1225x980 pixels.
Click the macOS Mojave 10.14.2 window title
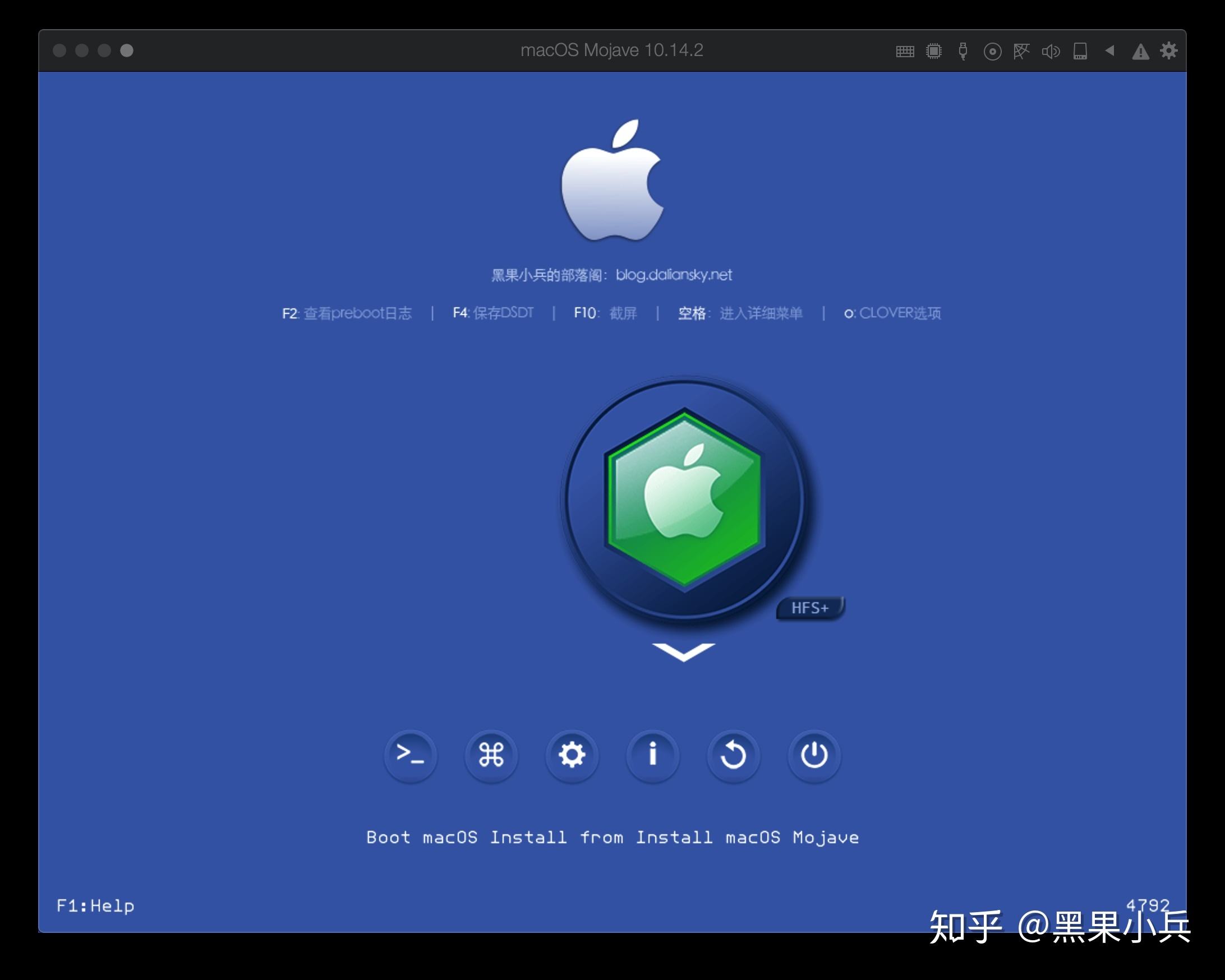(x=612, y=50)
